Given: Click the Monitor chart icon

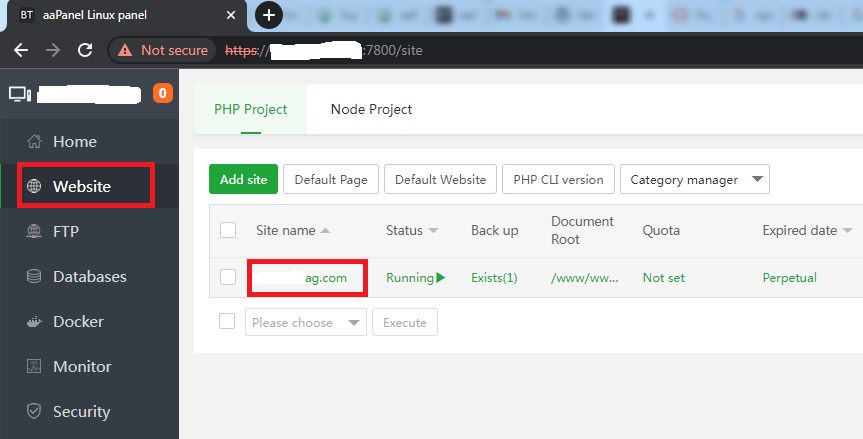Looking at the screenshot, I should pos(34,366).
